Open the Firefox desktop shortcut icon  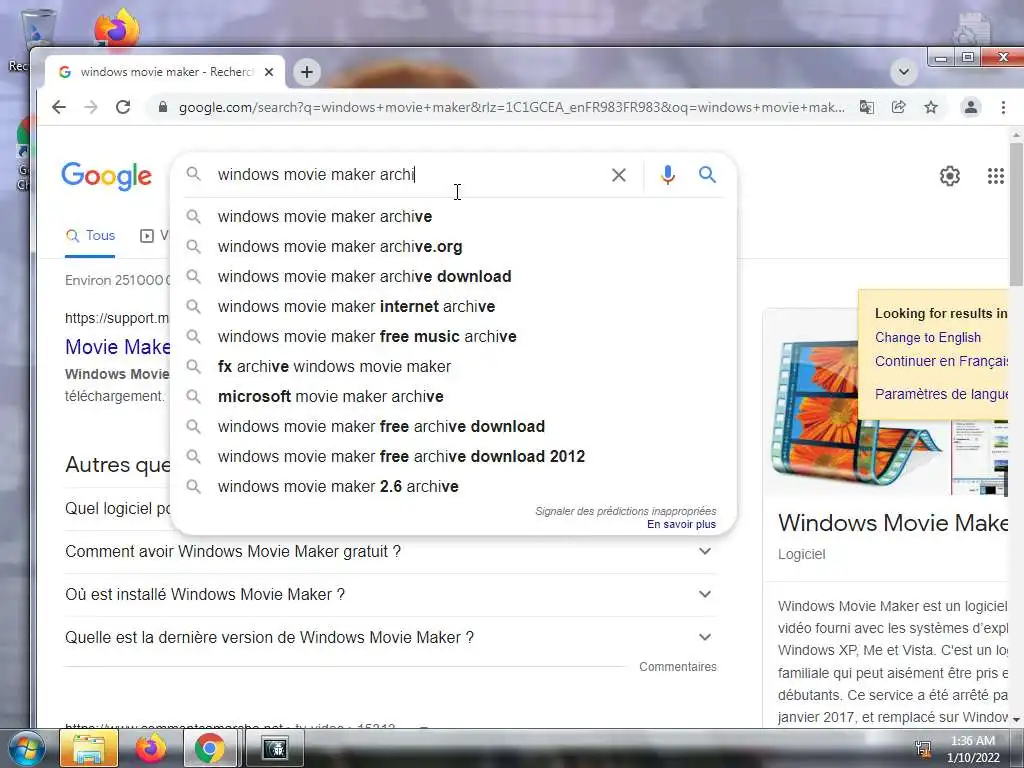116,29
